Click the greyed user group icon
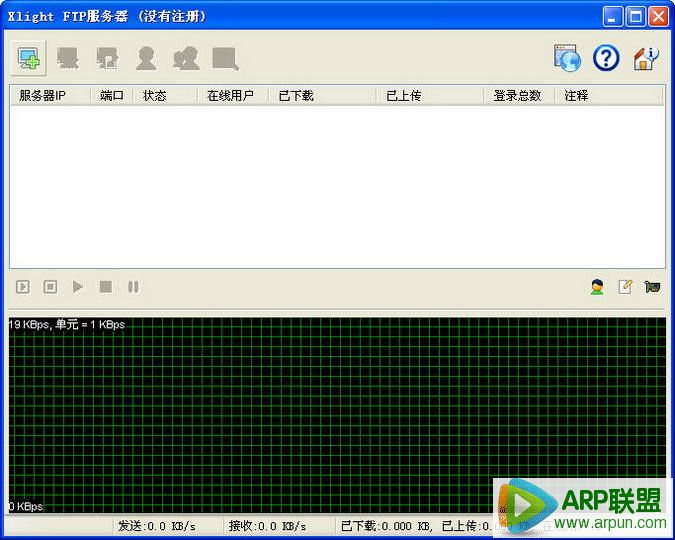The height and width of the screenshot is (540, 675). pyautogui.click(x=186, y=58)
